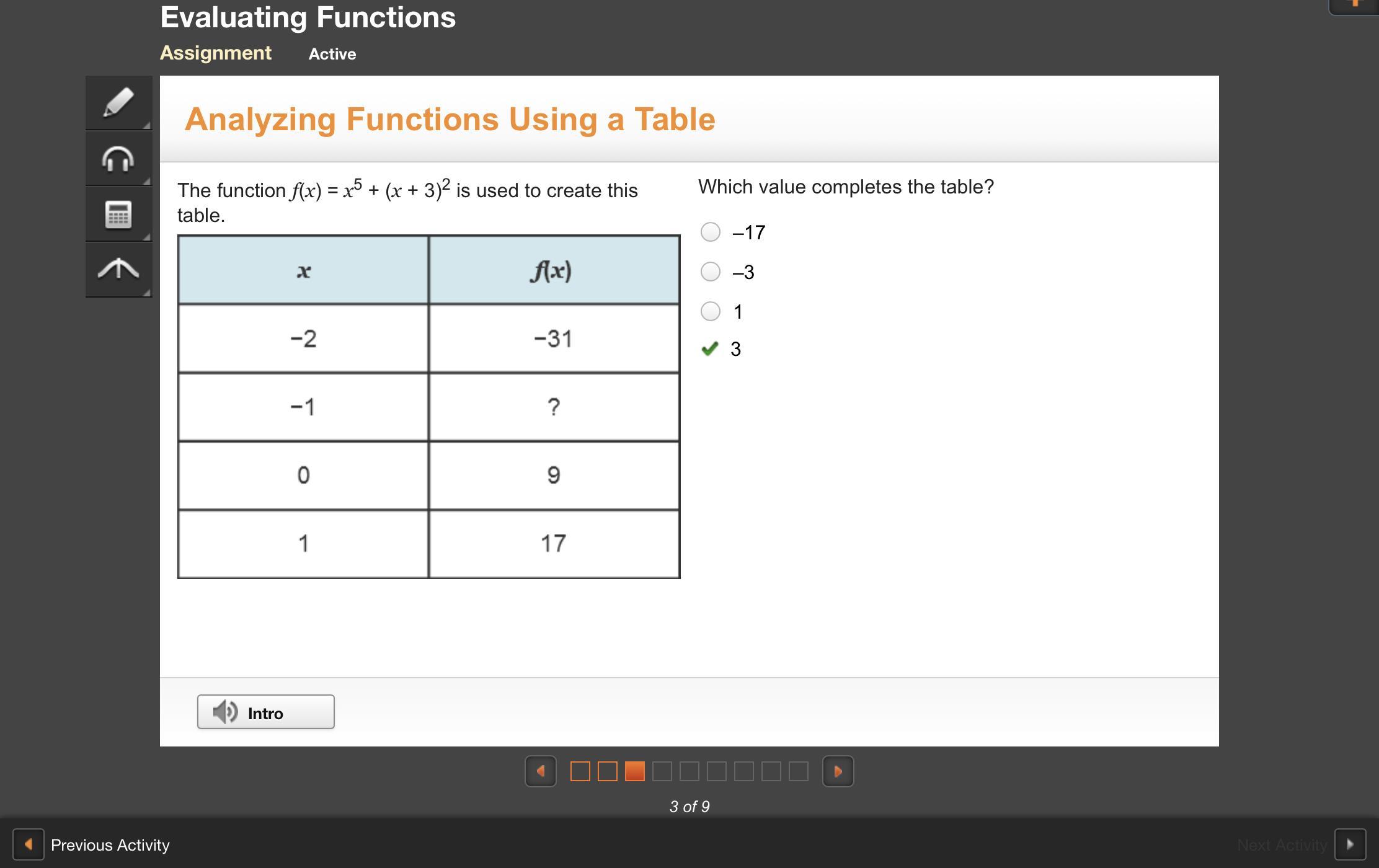This screenshot has height=868, width=1379.
Task: Jump to question 2 box
Action: 608,771
